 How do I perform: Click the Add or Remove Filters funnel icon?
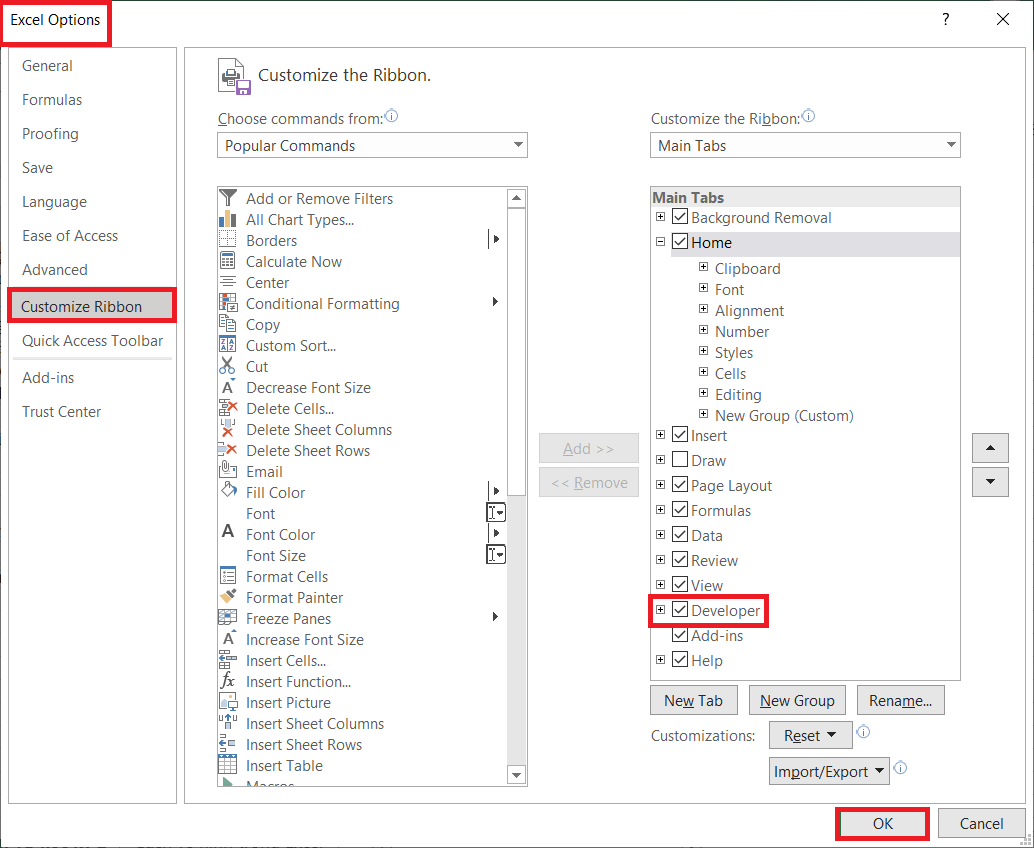point(228,198)
